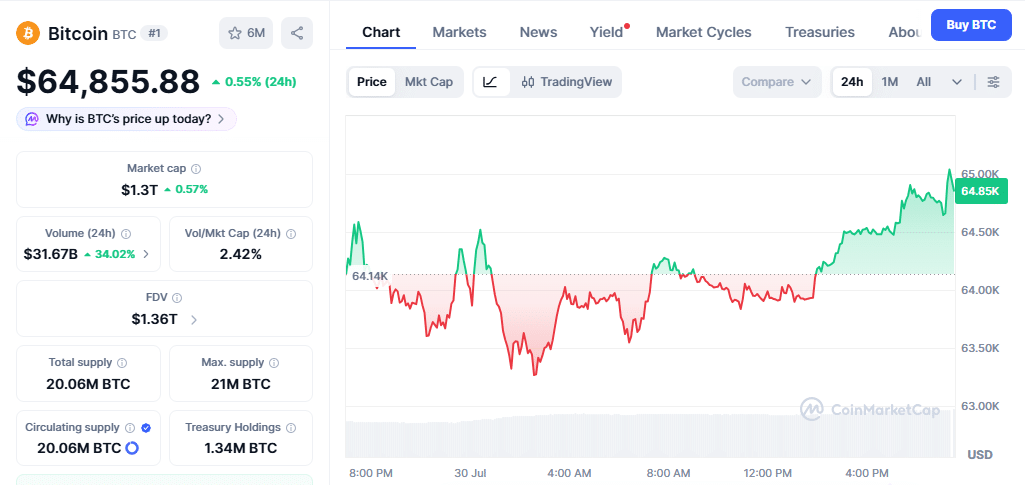Open Volume (24h) info icon
This screenshot has width=1025, height=485.
pos(126,233)
